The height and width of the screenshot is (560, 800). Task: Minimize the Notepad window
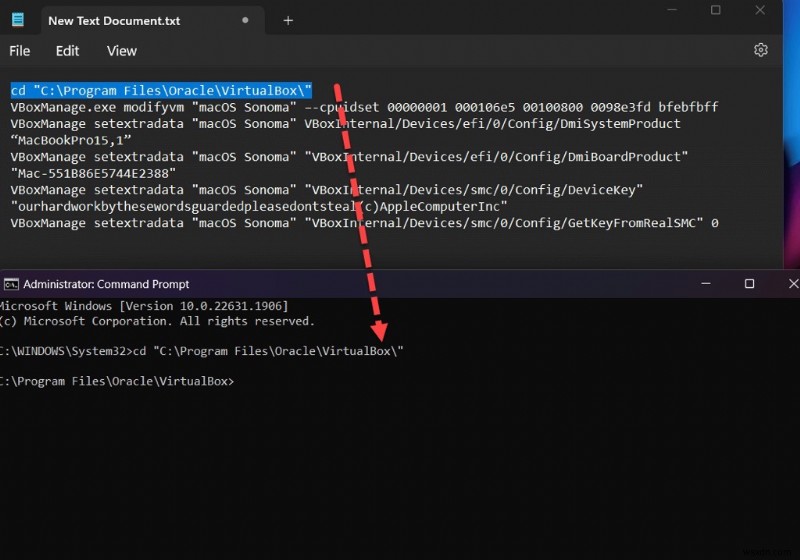[672, 10]
